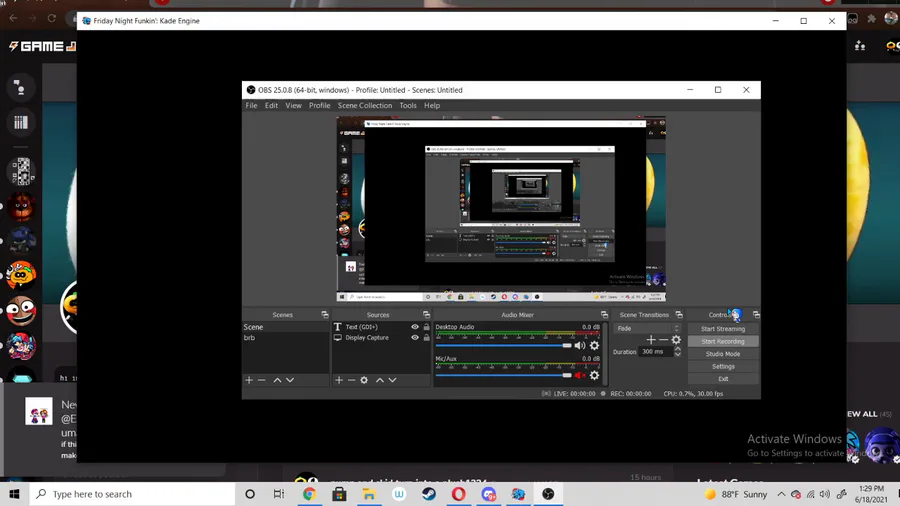
Task: Open File Explorer from the taskbar
Action: (368, 494)
